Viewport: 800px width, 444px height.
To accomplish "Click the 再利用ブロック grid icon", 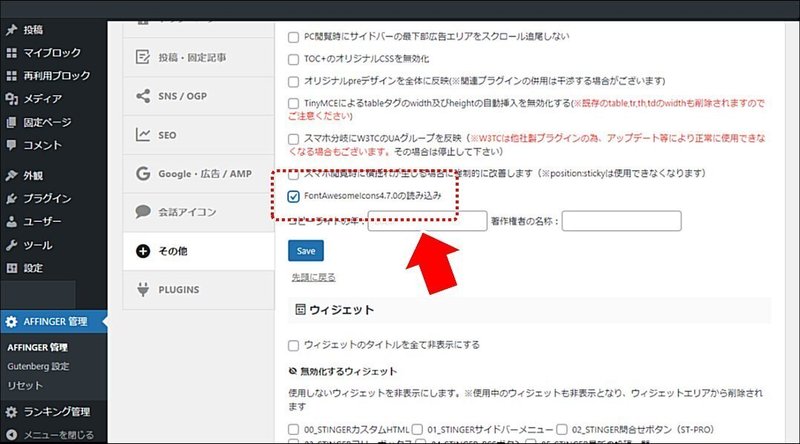I will (x=11, y=76).
